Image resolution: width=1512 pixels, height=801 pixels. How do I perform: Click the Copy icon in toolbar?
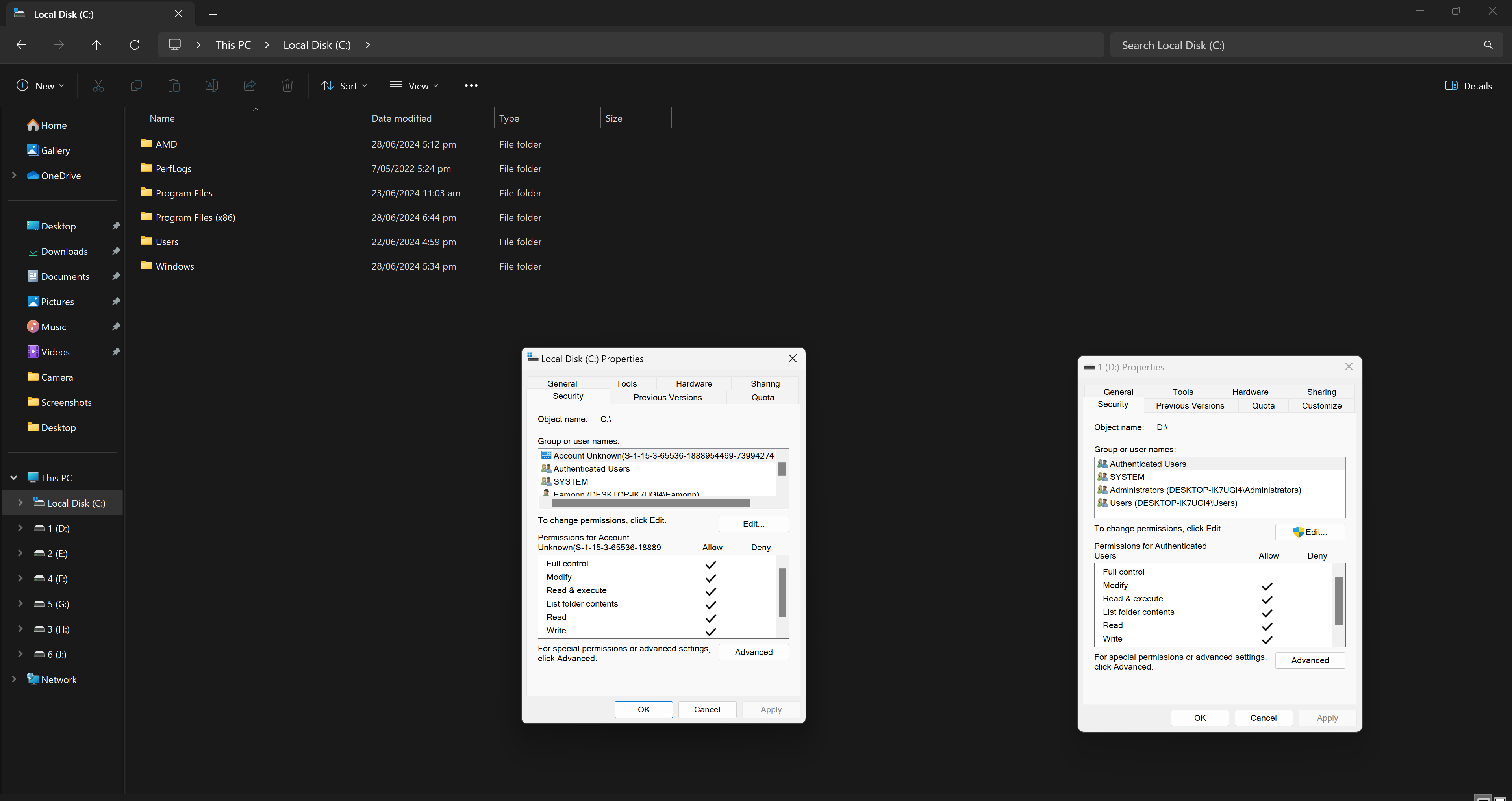click(135, 86)
